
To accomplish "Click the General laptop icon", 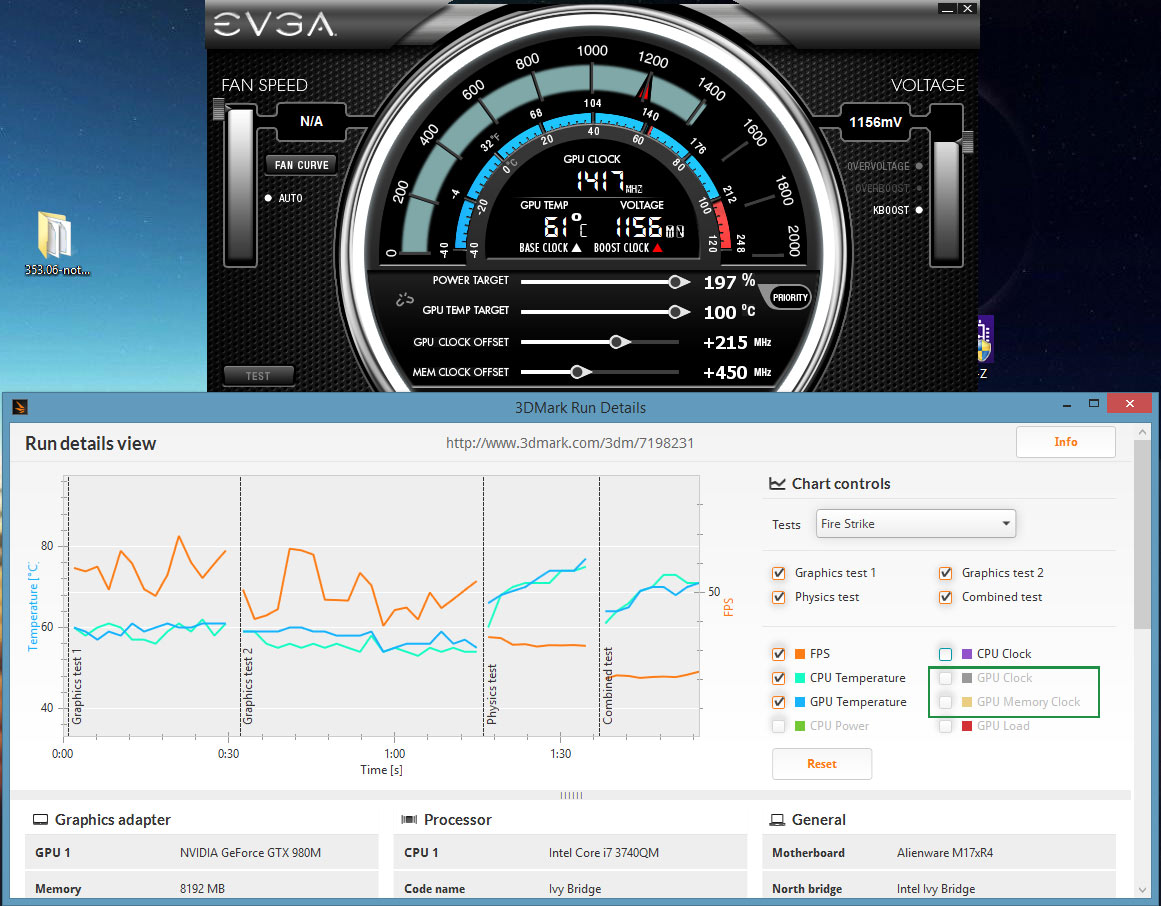I will click(x=777, y=819).
